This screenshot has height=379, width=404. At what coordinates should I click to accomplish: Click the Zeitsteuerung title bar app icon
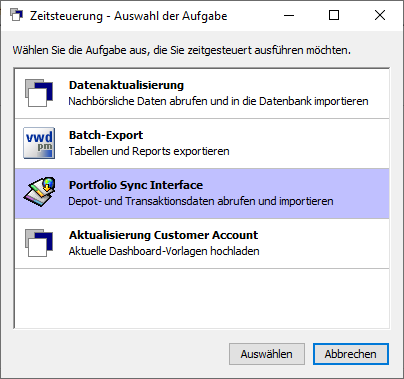17,15
